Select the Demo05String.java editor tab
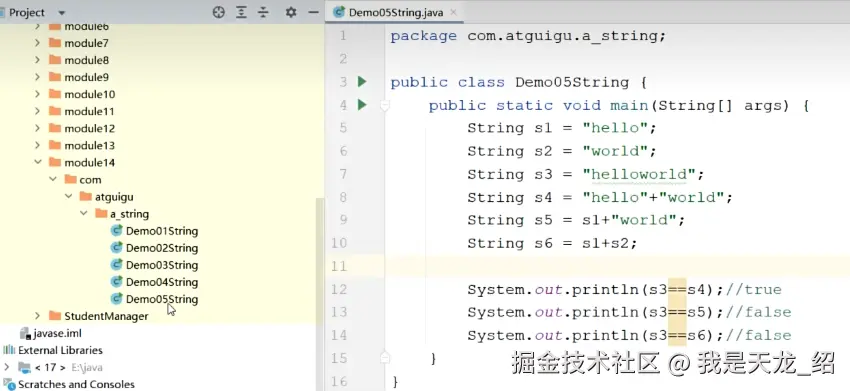 [395, 12]
